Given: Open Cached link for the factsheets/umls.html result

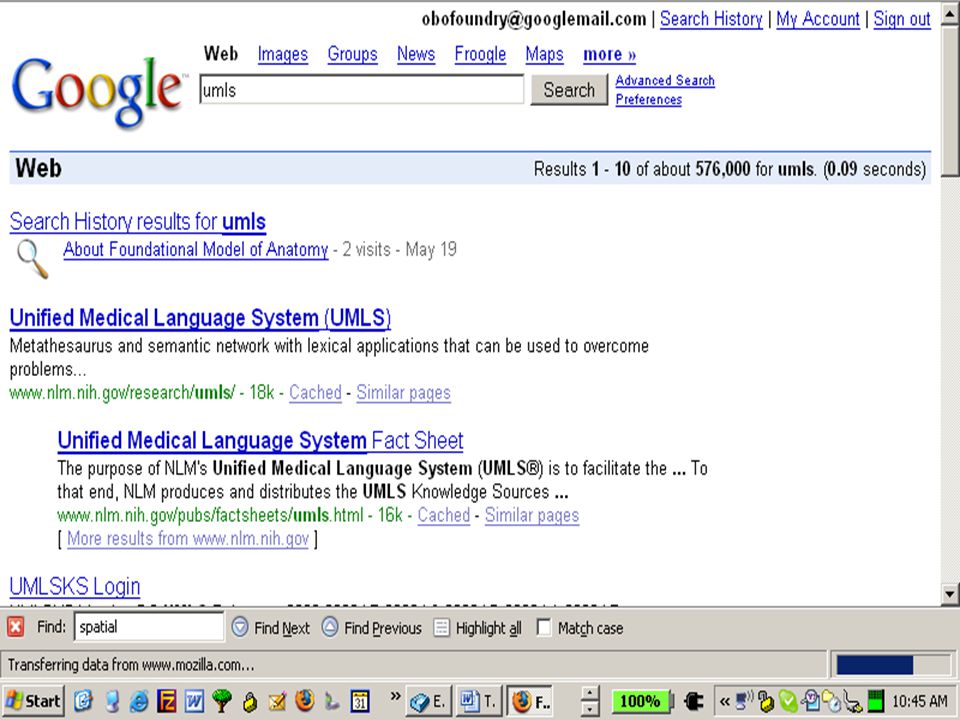Looking at the screenshot, I should (444, 514).
